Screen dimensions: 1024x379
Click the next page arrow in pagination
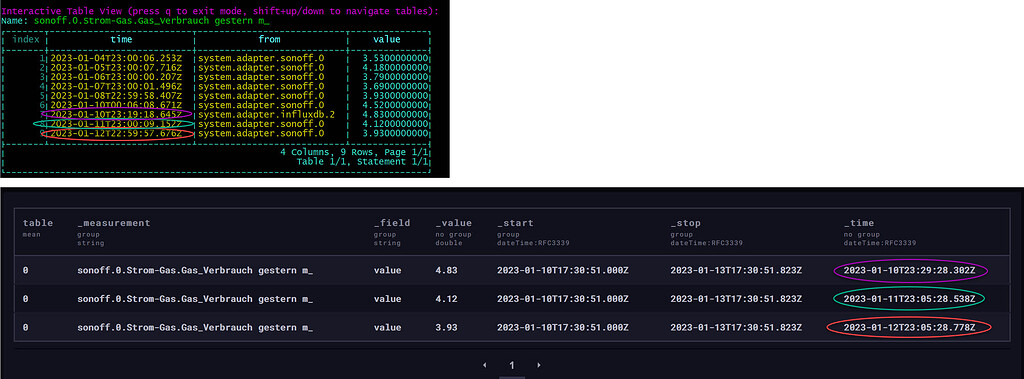[539, 365]
